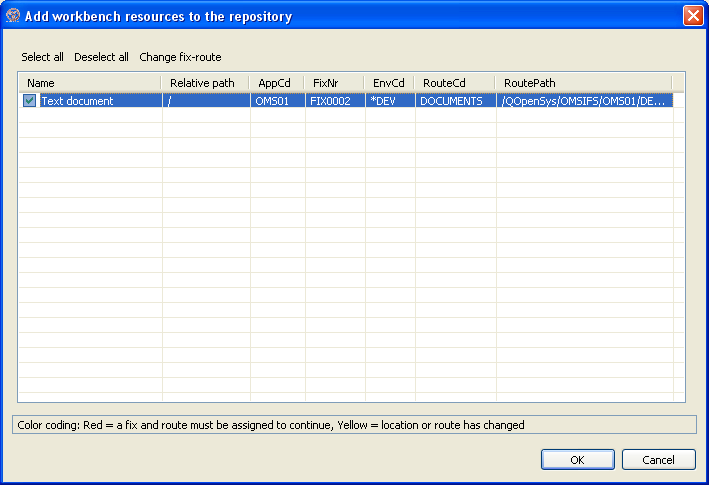Image resolution: width=709 pixels, height=485 pixels.
Task: Select the Text document row name
Action: 77,101
